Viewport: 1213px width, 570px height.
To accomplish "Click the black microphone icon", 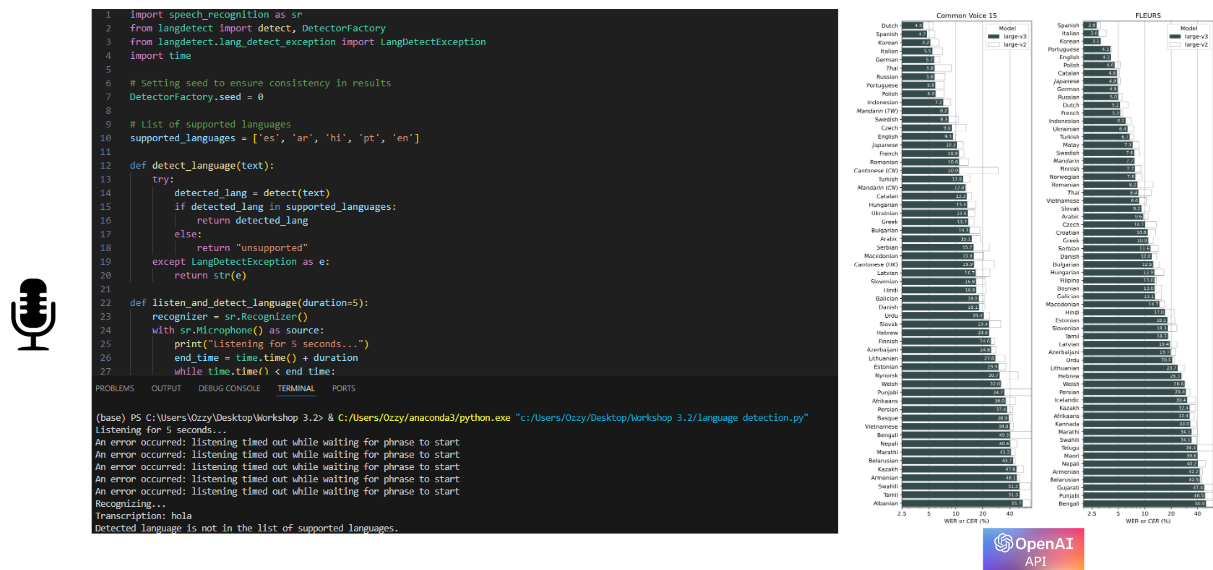I will [33, 315].
